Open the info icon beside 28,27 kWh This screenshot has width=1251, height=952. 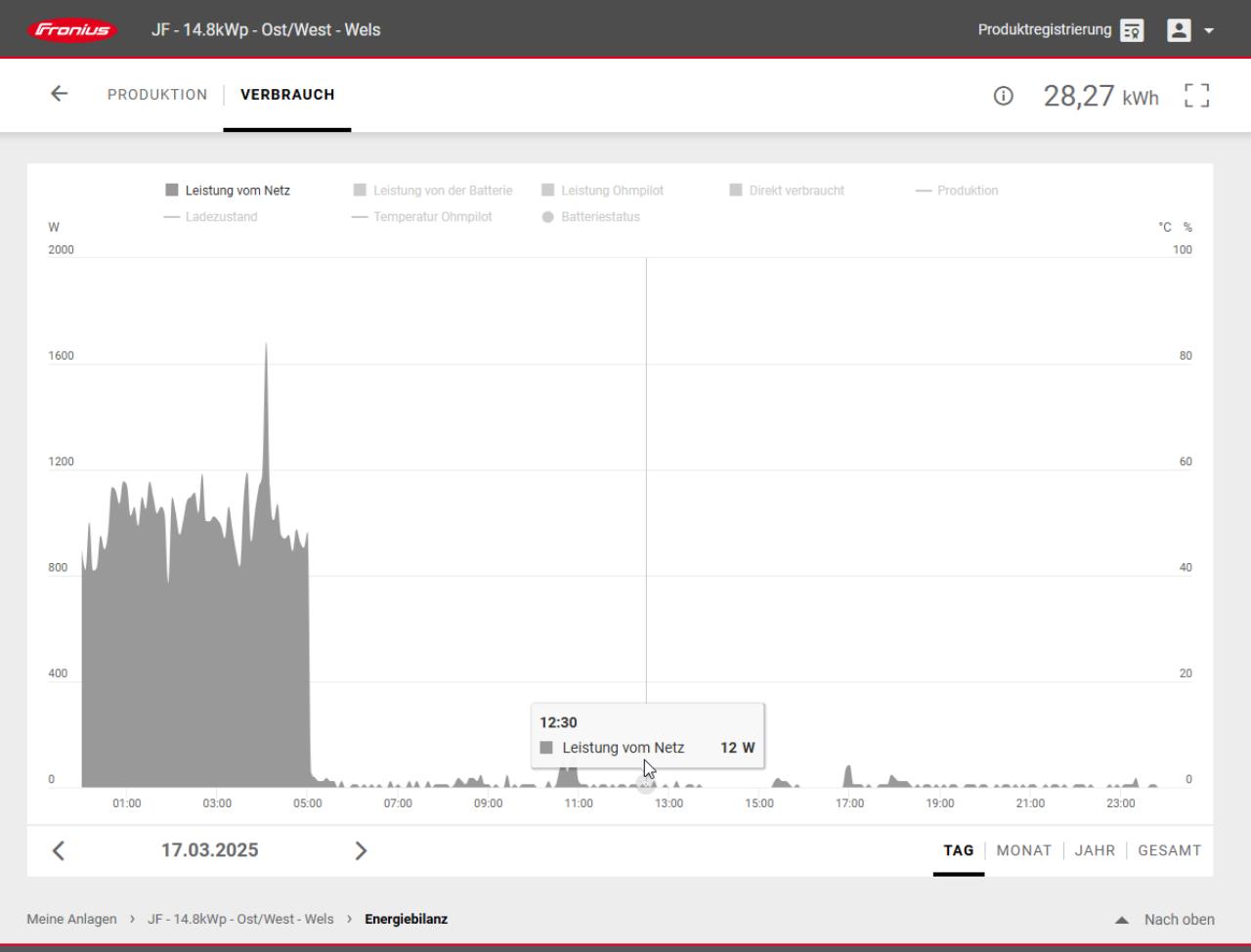point(1003,96)
